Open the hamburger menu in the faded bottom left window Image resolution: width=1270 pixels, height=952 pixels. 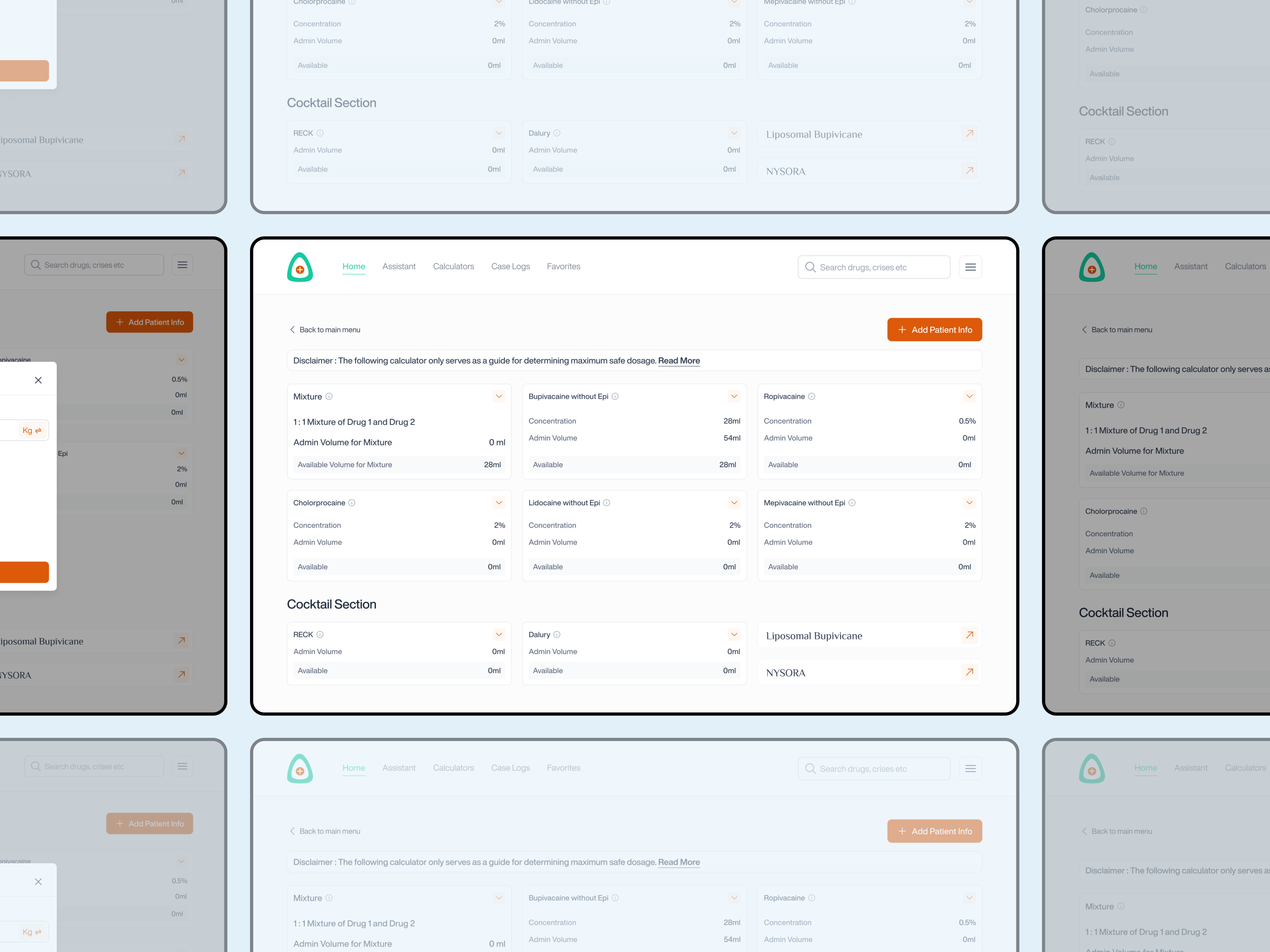pos(182,766)
